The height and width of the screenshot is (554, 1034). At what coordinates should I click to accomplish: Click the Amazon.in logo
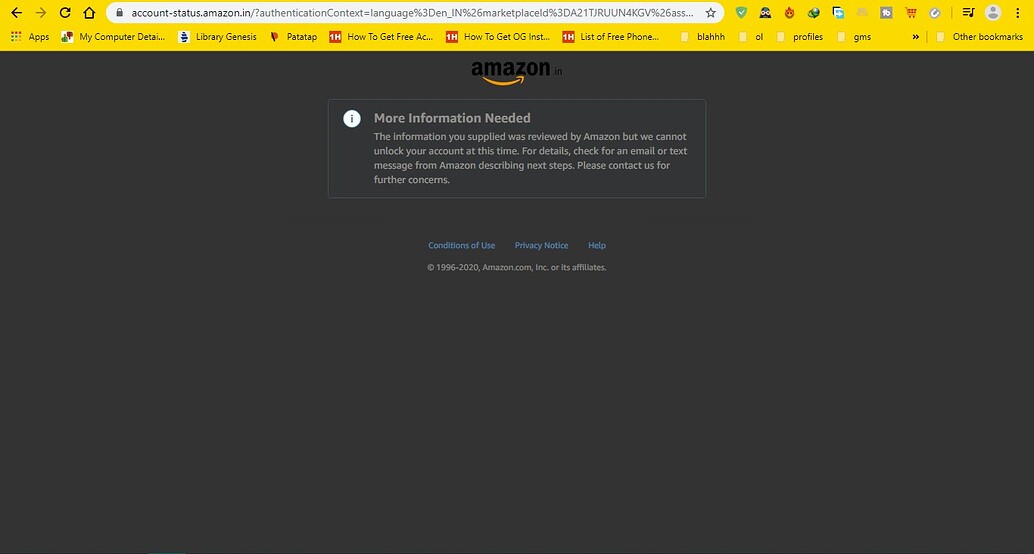516,71
